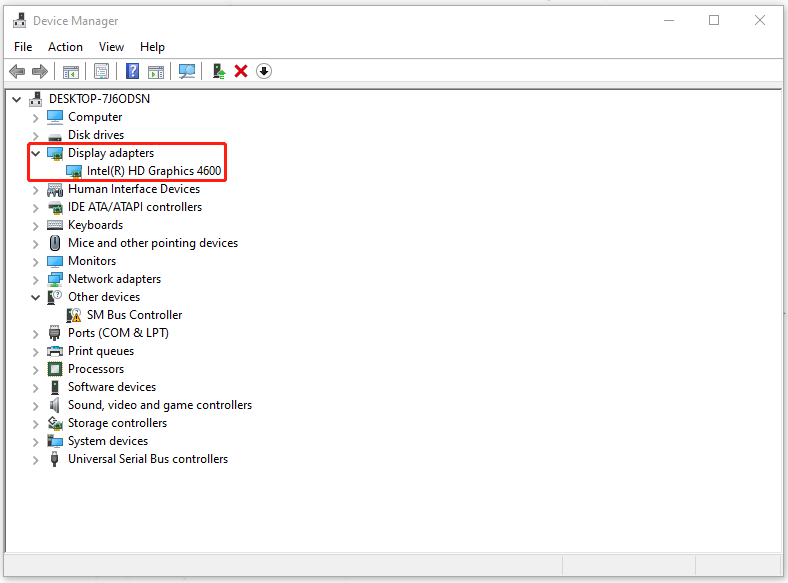Viewport: 788px width, 583px height.
Task: Expand the Human Interface Devices category
Action: pos(35,190)
